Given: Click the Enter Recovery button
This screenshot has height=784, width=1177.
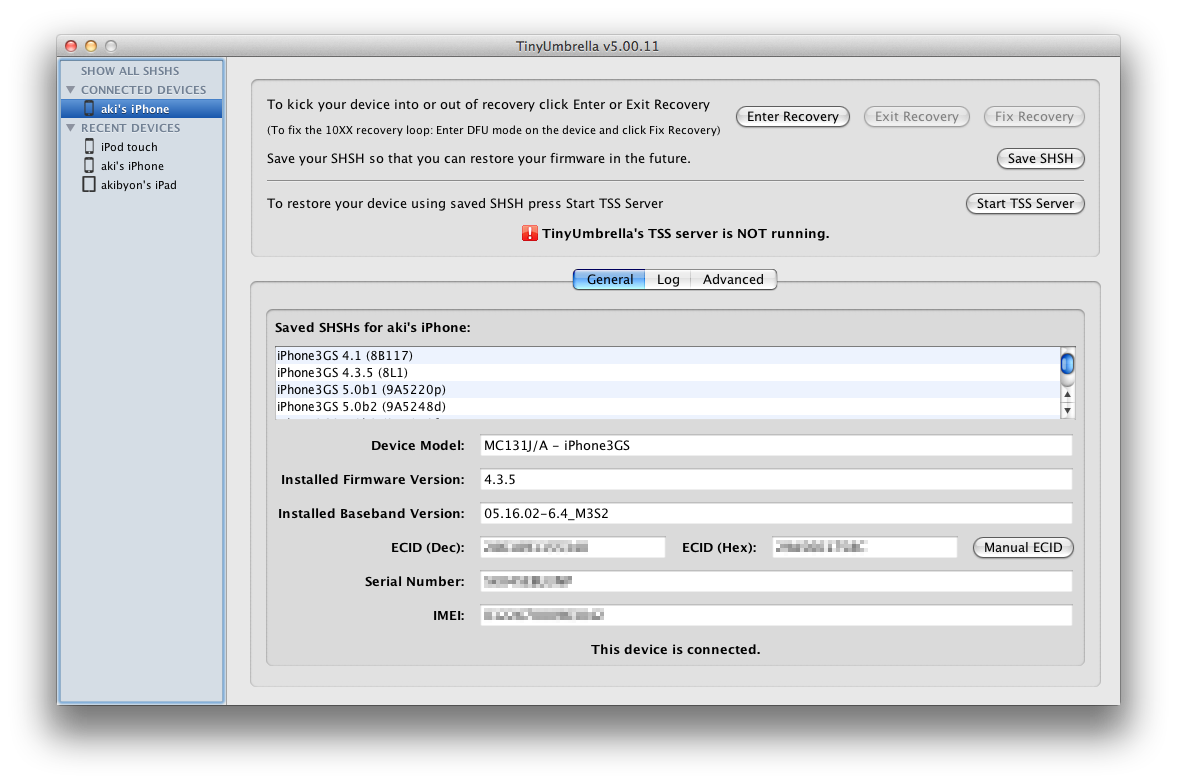Looking at the screenshot, I should tap(792, 116).
